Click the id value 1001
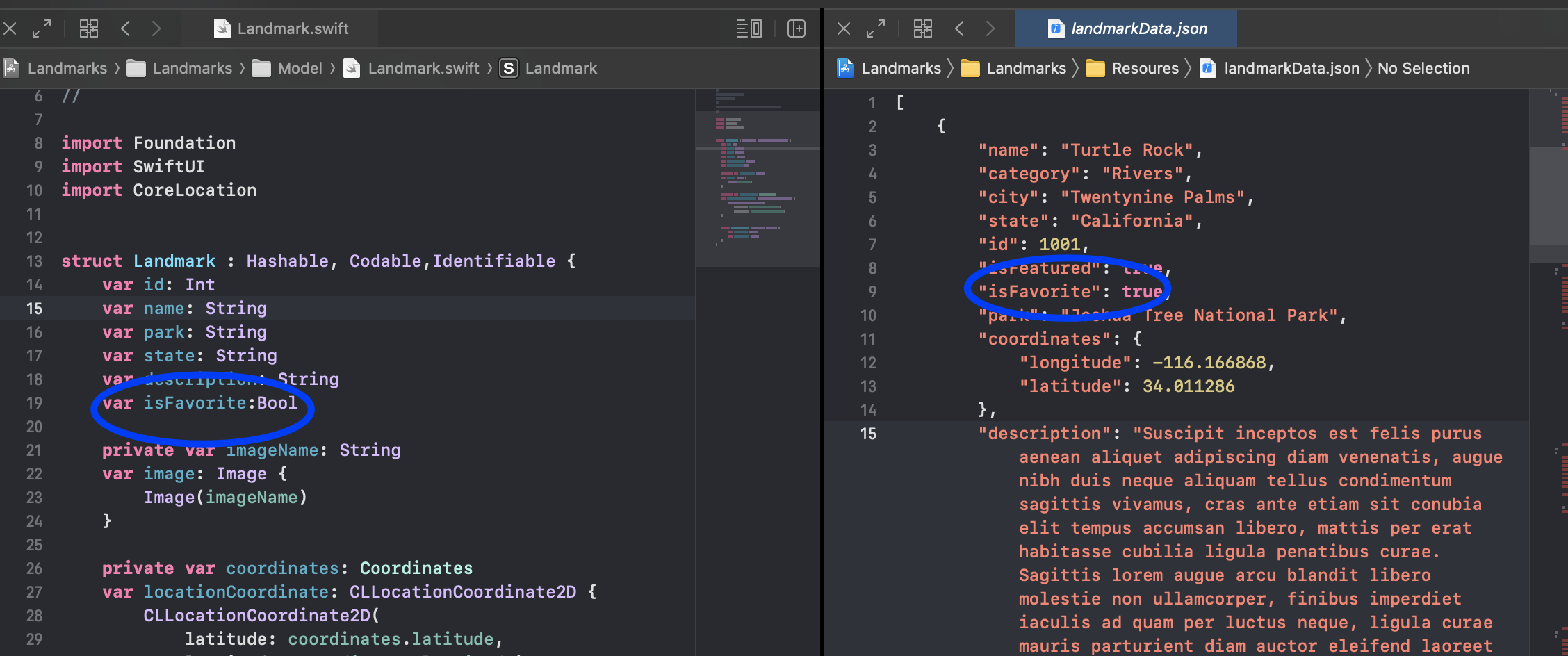 click(x=1060, y=245)
